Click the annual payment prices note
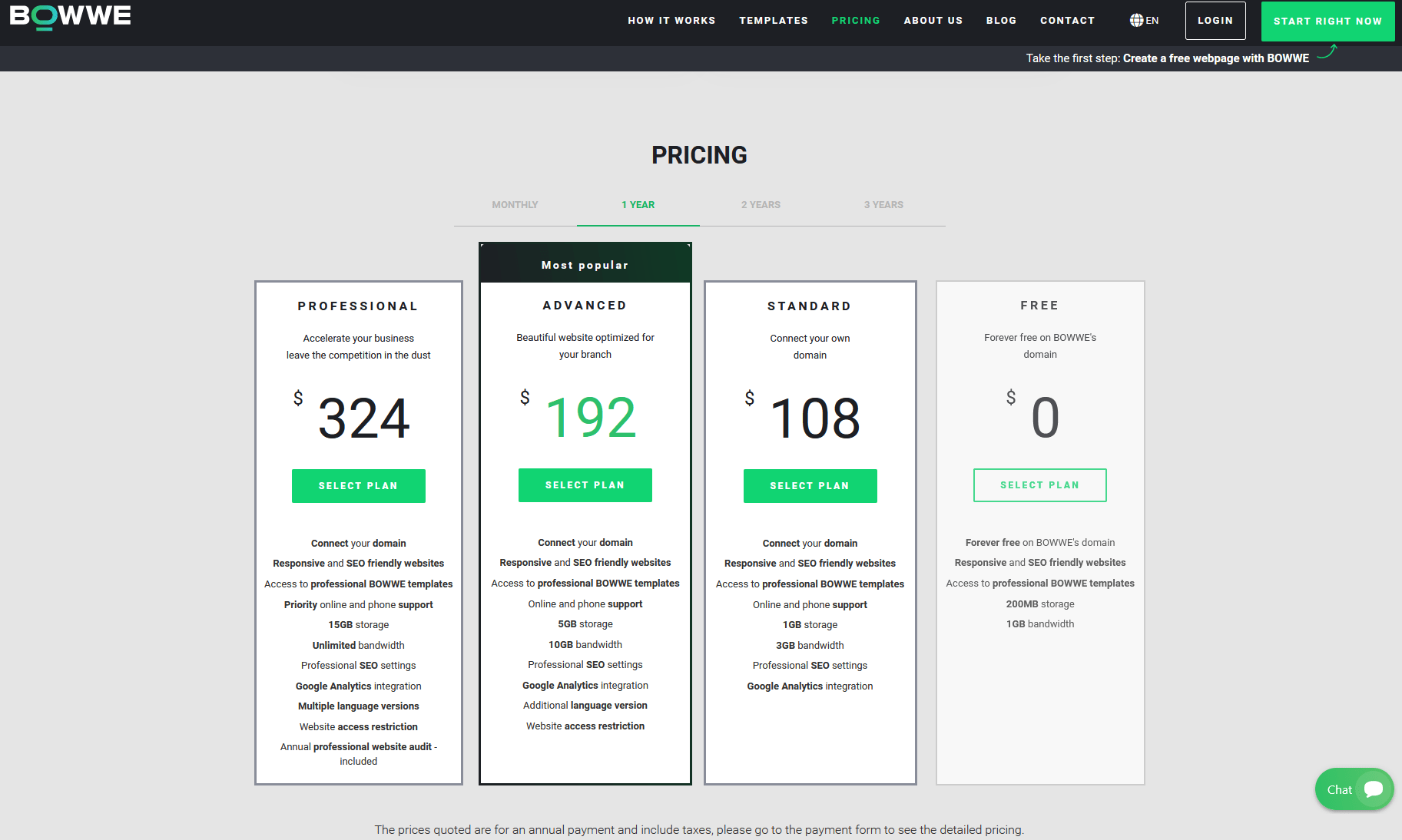Screen dimensions: 1402x840 pos(699,830)
